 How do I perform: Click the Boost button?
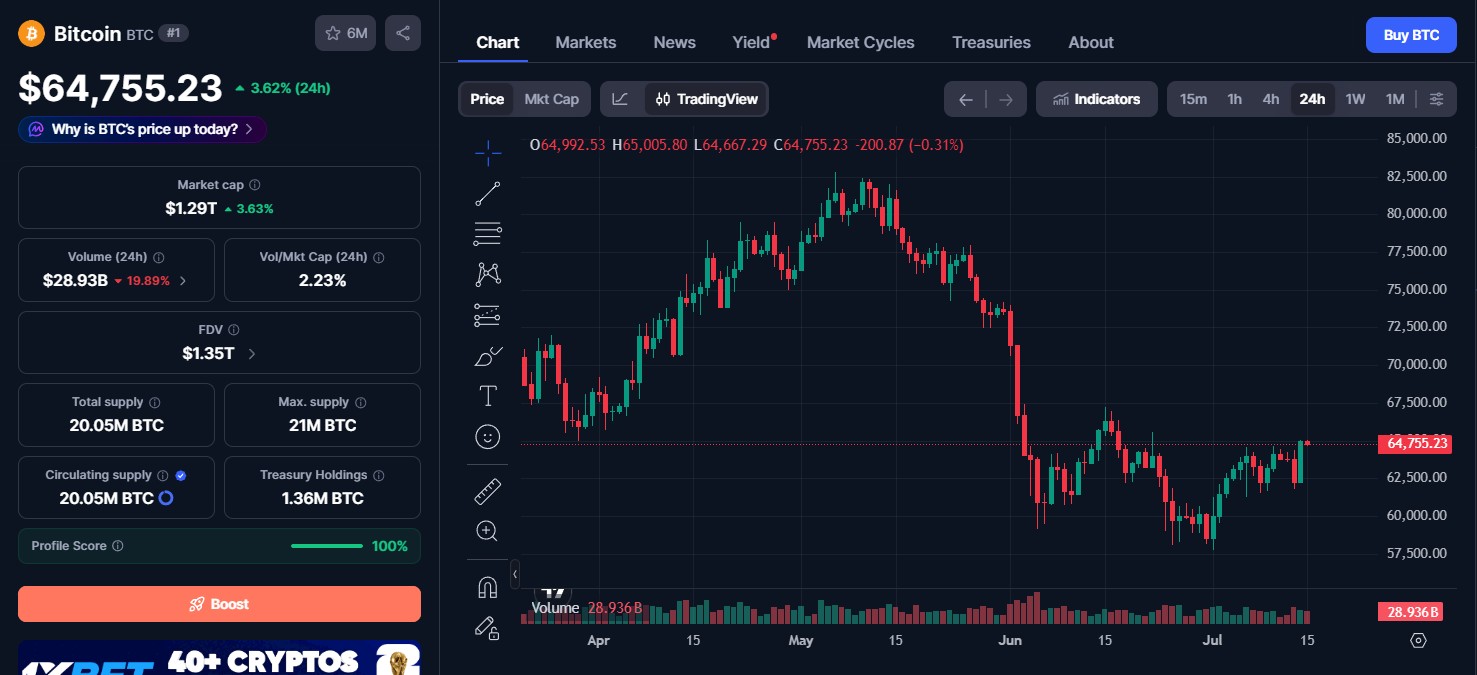219,604
